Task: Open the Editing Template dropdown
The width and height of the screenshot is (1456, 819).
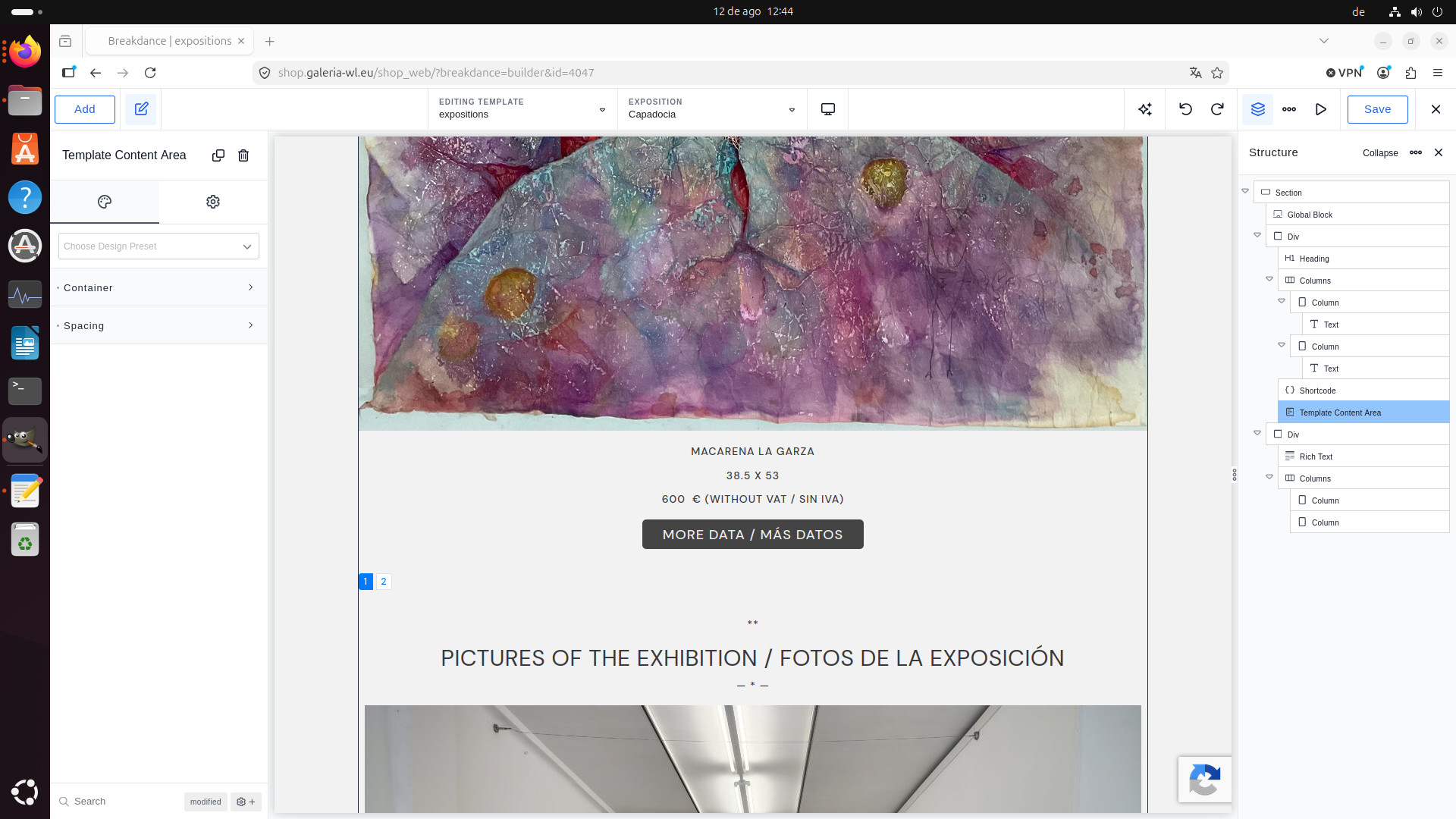Action: tap(522, 109)
